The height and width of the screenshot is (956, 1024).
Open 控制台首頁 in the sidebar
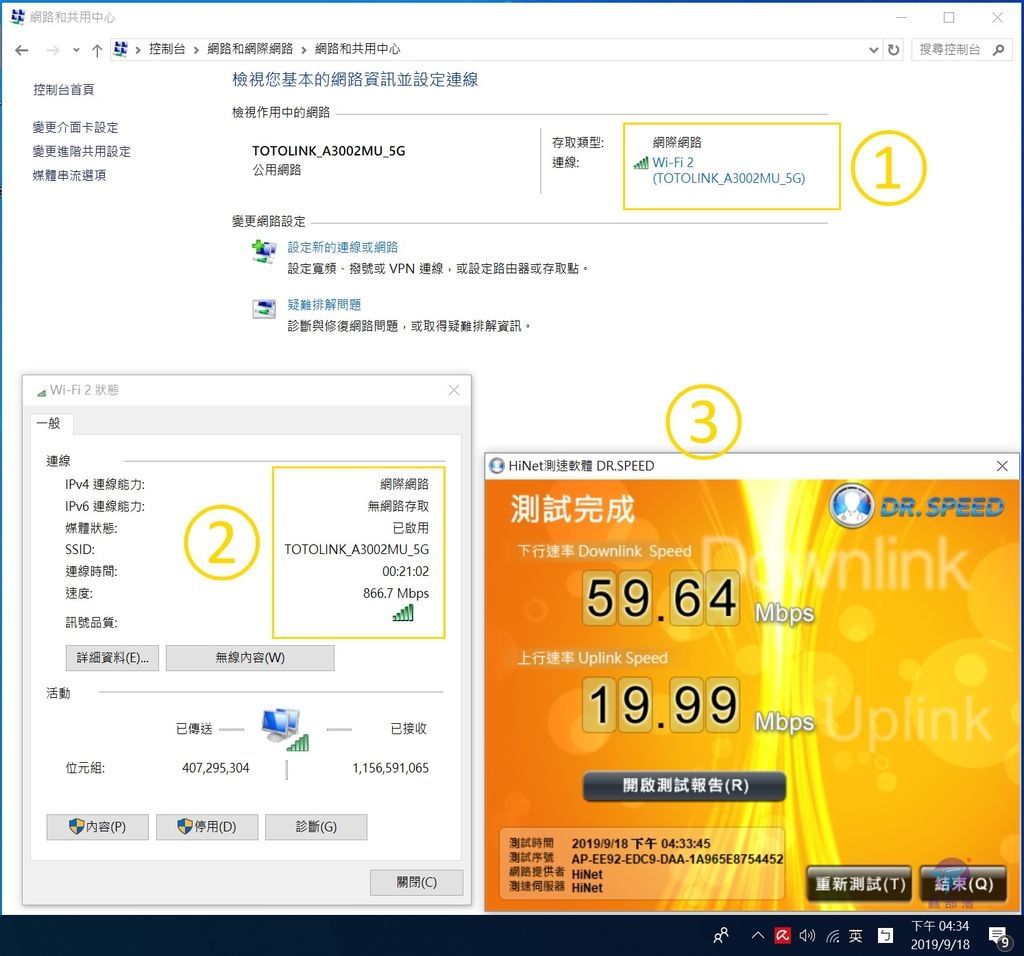(x=63, y=89)
